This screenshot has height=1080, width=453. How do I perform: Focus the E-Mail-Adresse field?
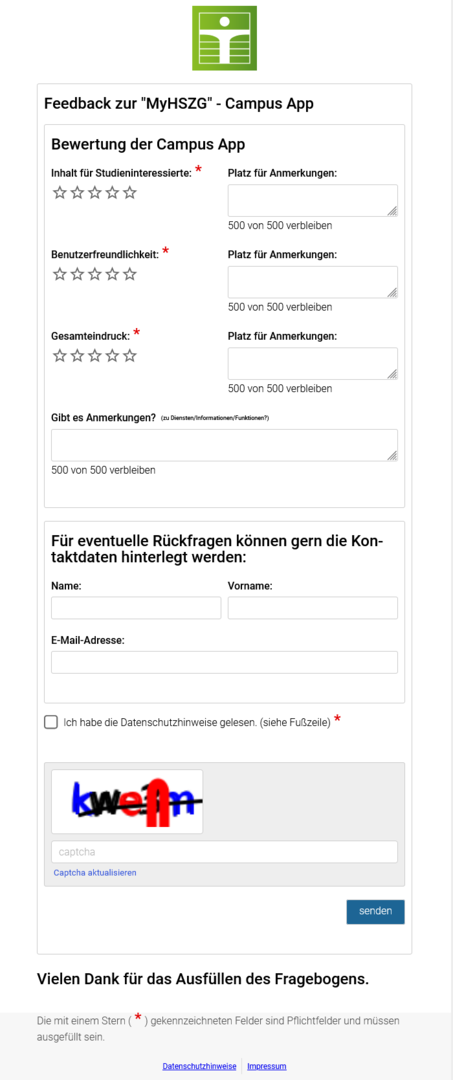click(x=224, y=662)
